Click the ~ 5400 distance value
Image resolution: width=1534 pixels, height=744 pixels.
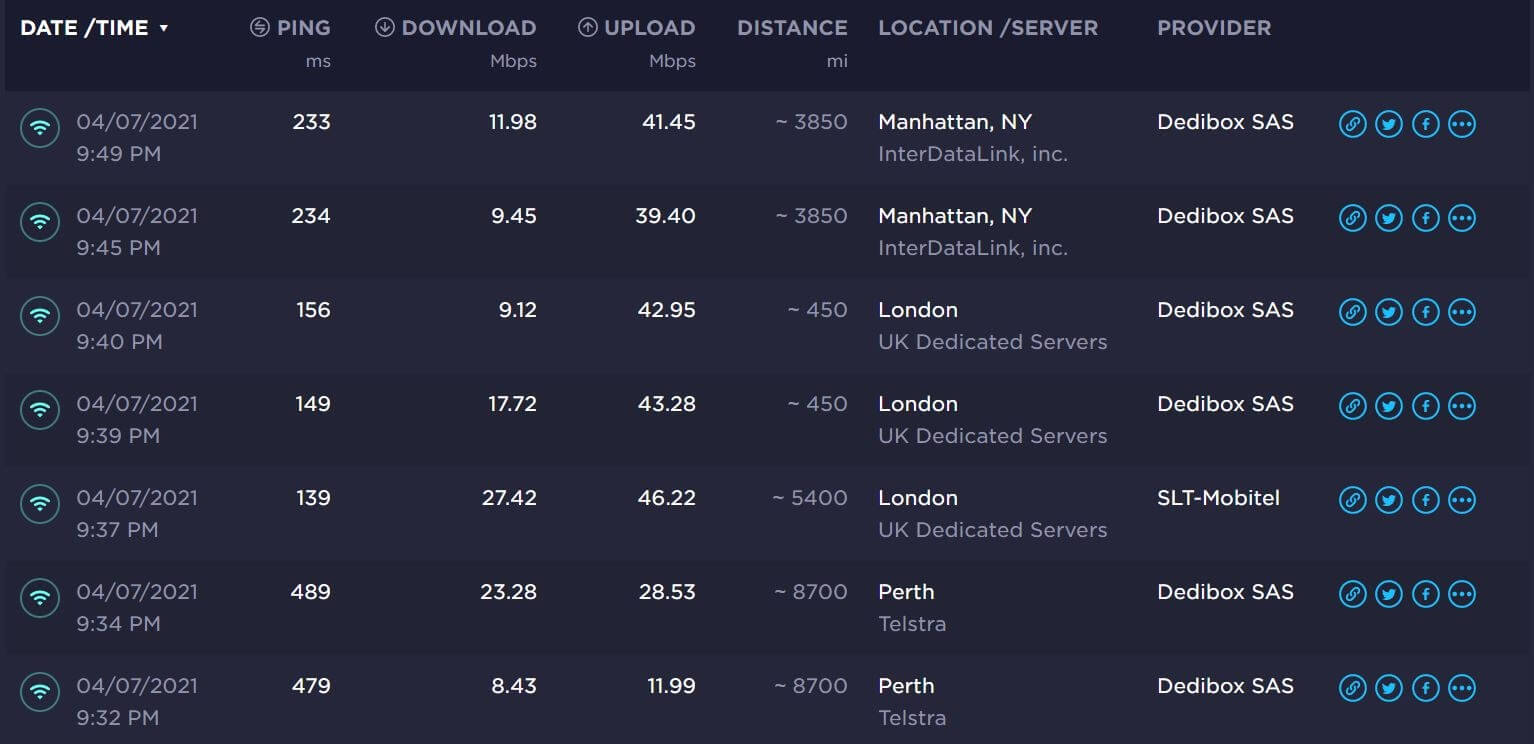(810, 498)
